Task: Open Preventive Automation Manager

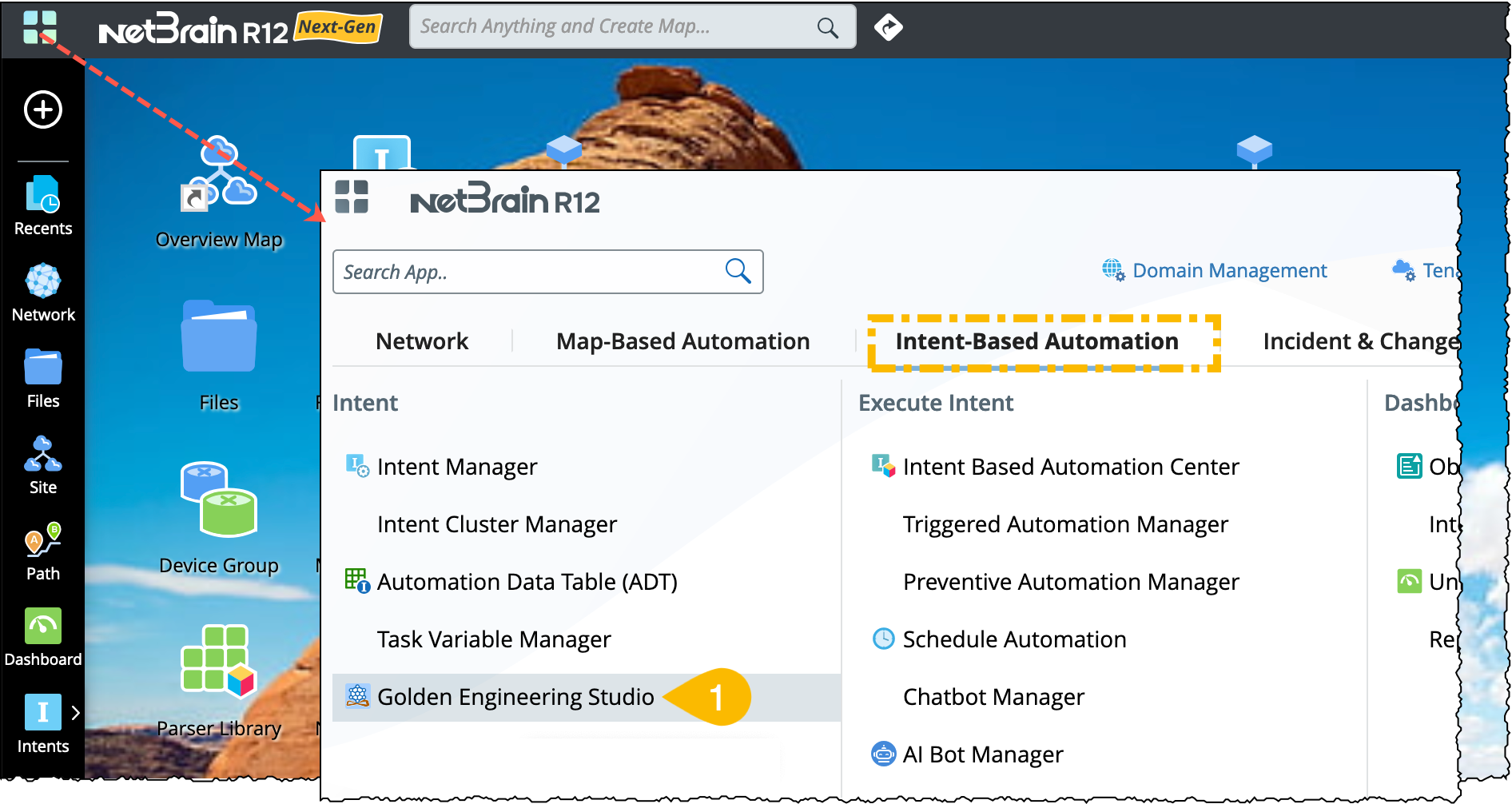Action: click(x=1071, y=582)
